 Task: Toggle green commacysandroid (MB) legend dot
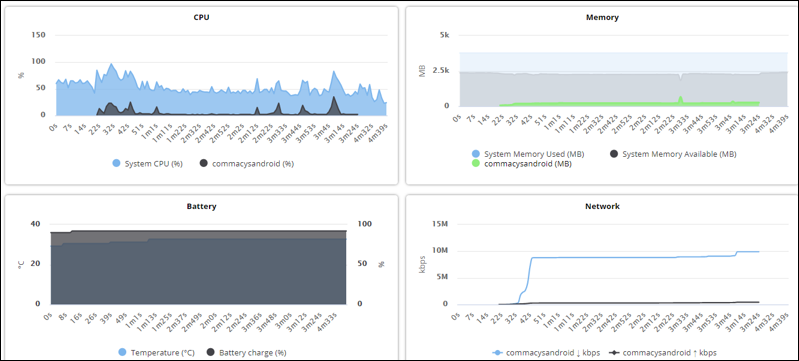[x=476, y=164]
